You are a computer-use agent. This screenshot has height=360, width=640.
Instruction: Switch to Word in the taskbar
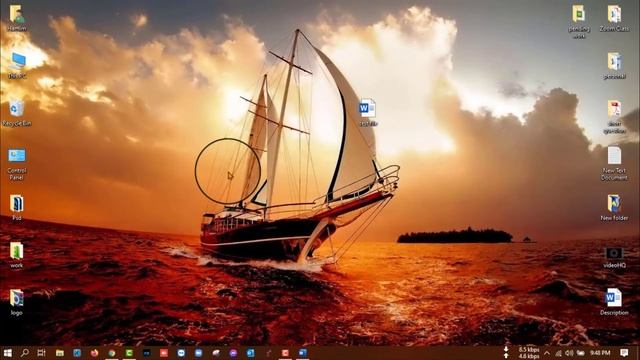(302, 353)
